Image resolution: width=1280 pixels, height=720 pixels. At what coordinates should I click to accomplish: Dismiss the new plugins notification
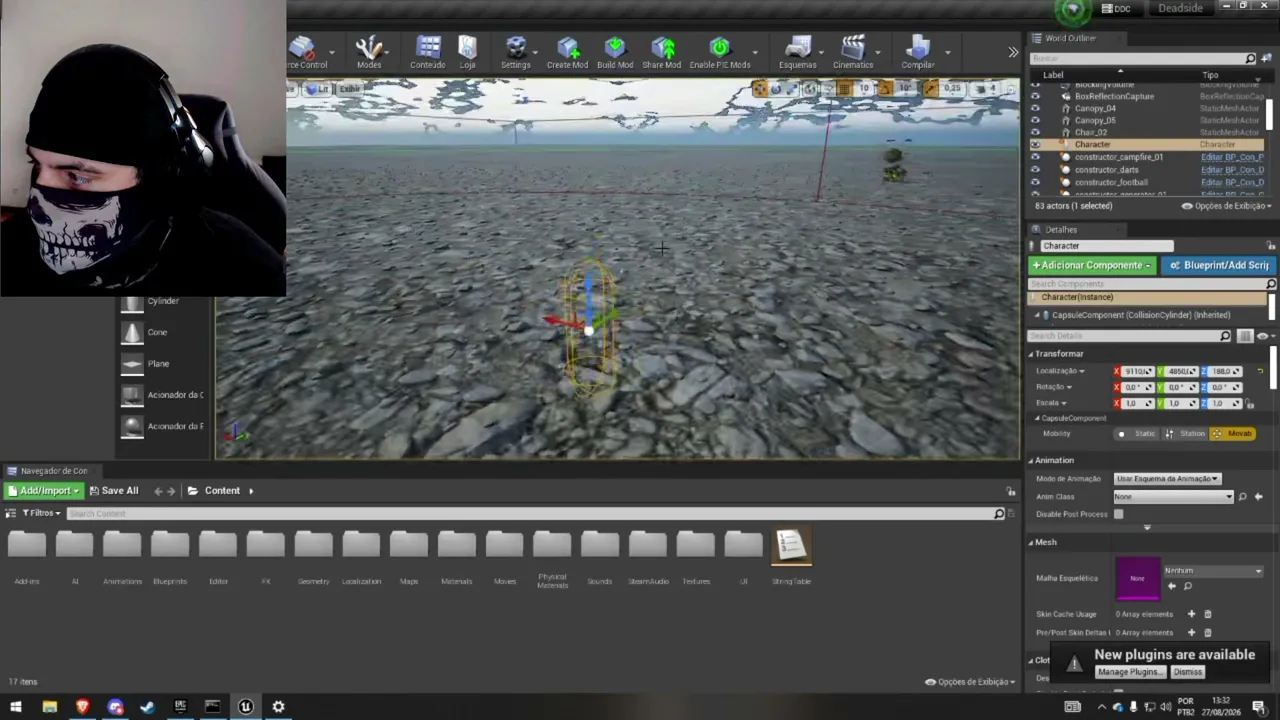(x=1187, y=672)
